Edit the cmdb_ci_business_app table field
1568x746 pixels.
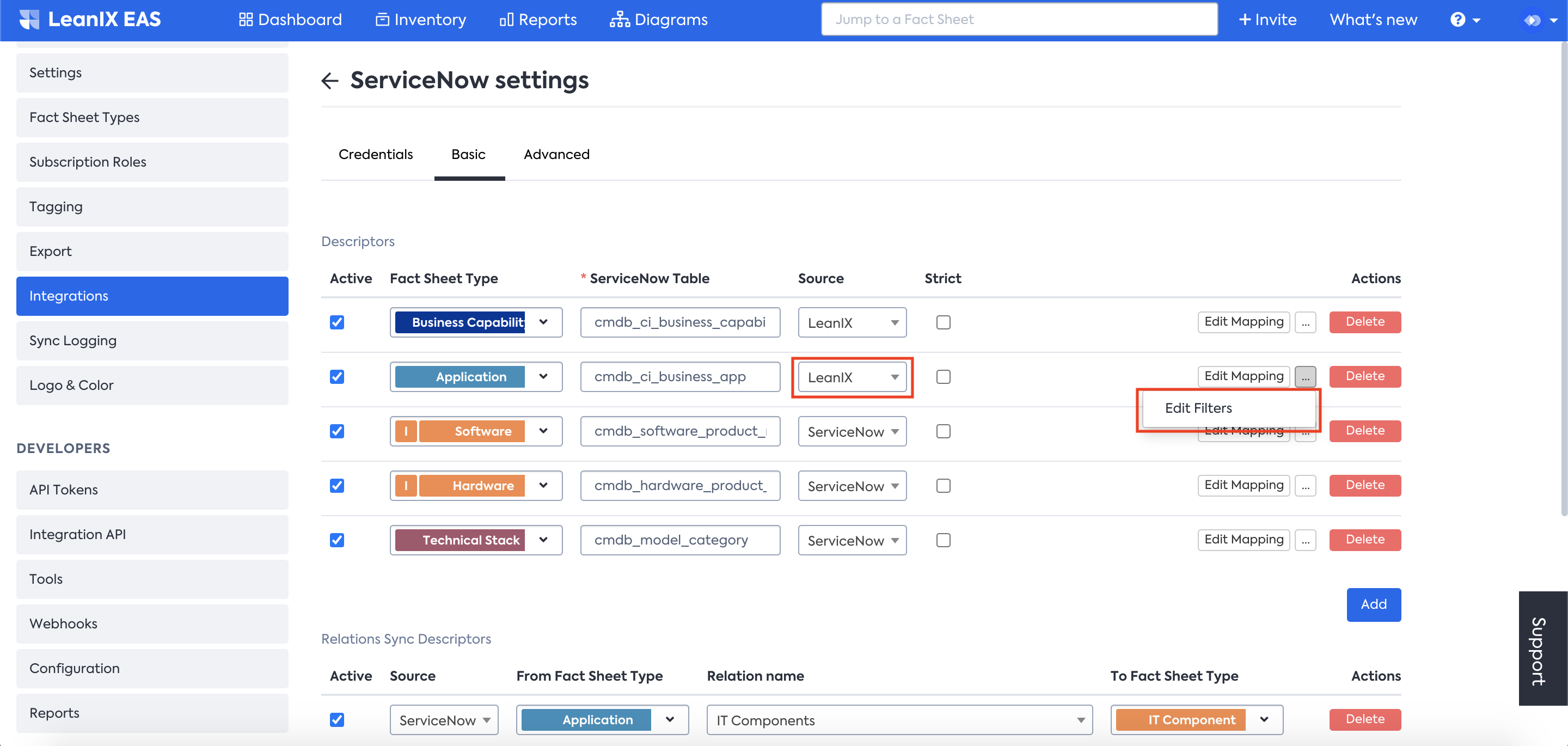pos(680,376)
